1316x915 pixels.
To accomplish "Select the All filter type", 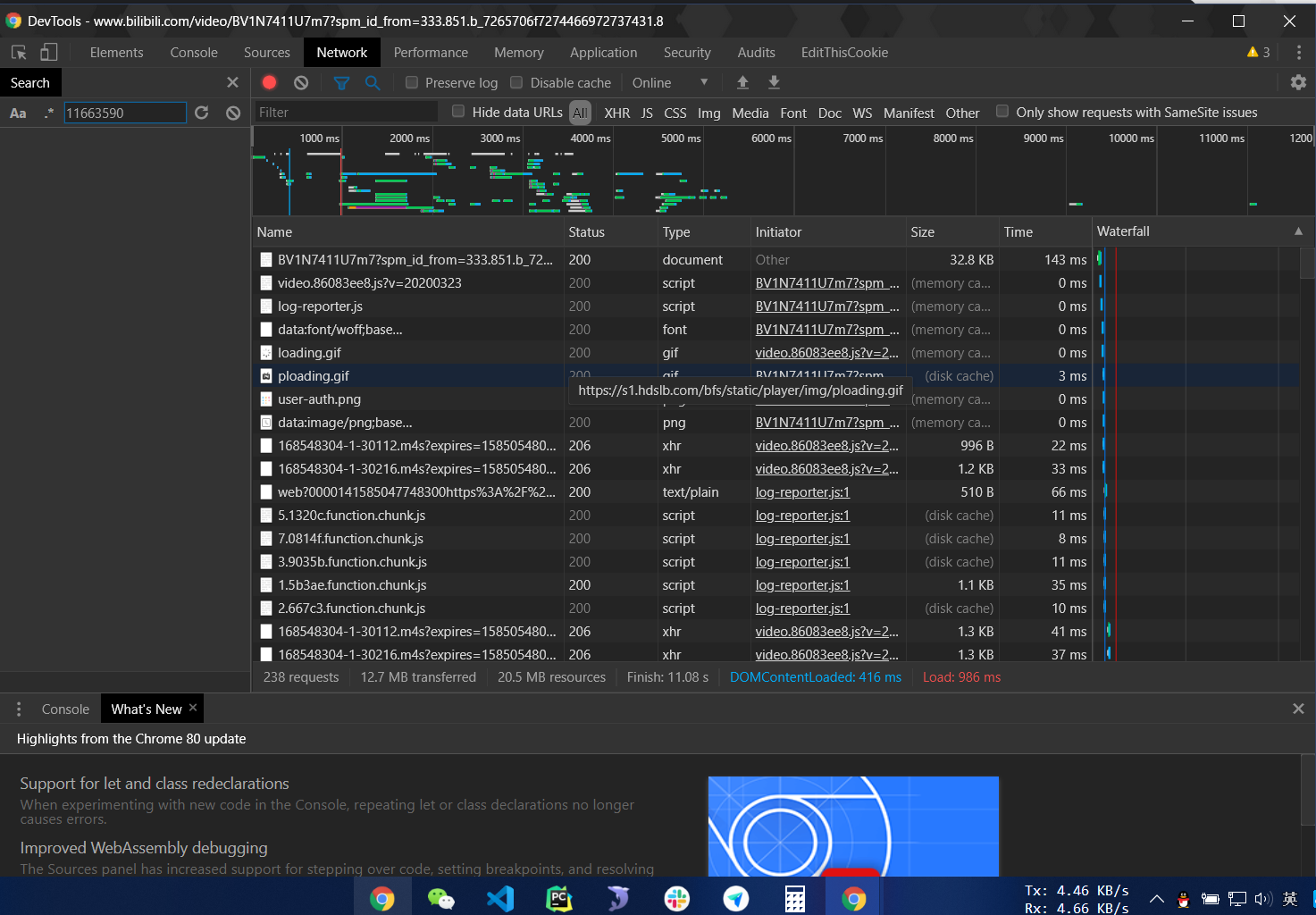I will 581,113.
